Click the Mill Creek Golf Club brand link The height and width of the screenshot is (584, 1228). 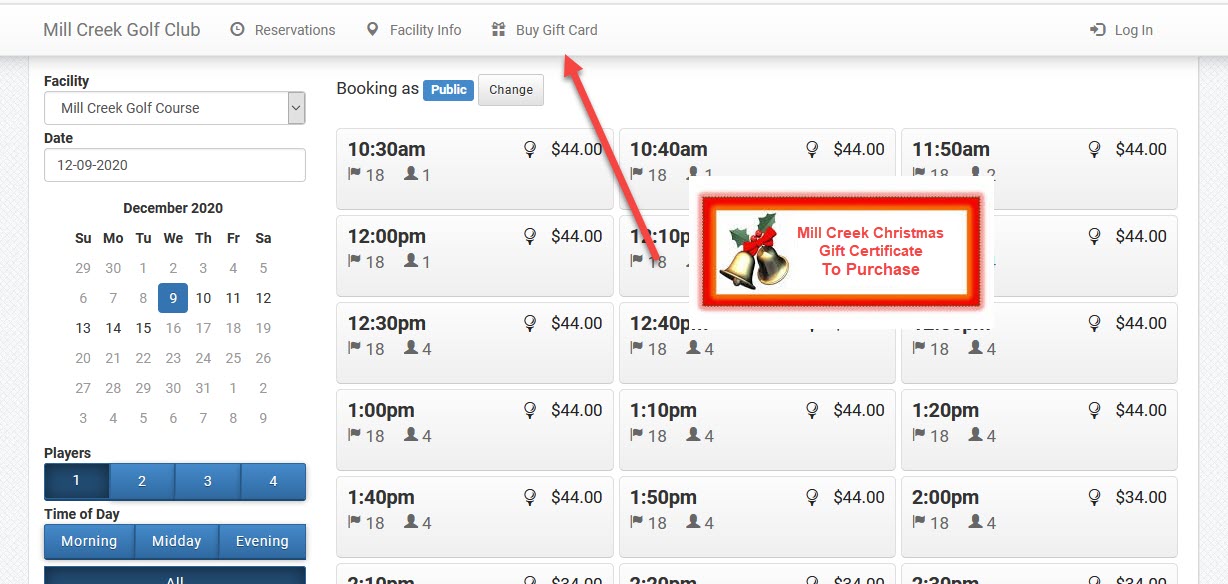click(x=122, y=30)
